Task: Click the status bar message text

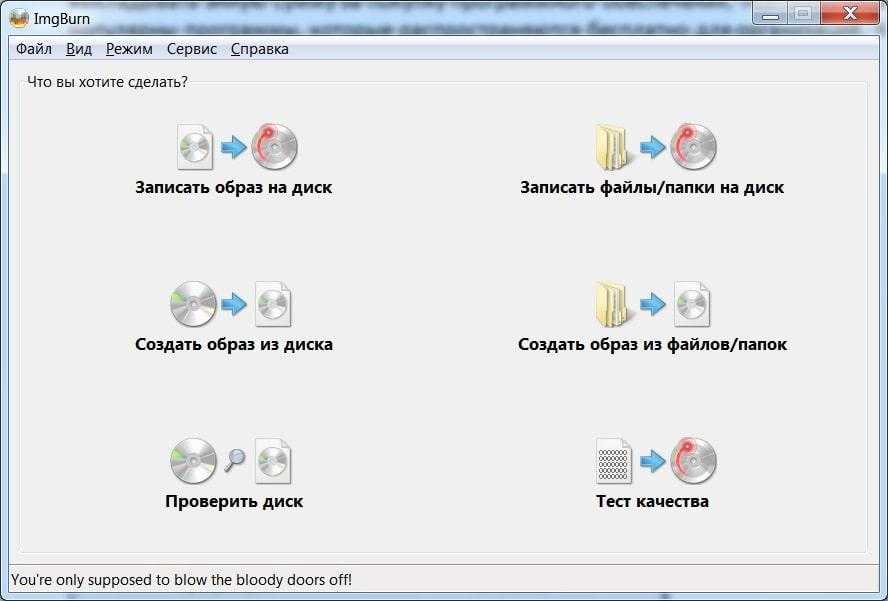Action: [181, 580]
